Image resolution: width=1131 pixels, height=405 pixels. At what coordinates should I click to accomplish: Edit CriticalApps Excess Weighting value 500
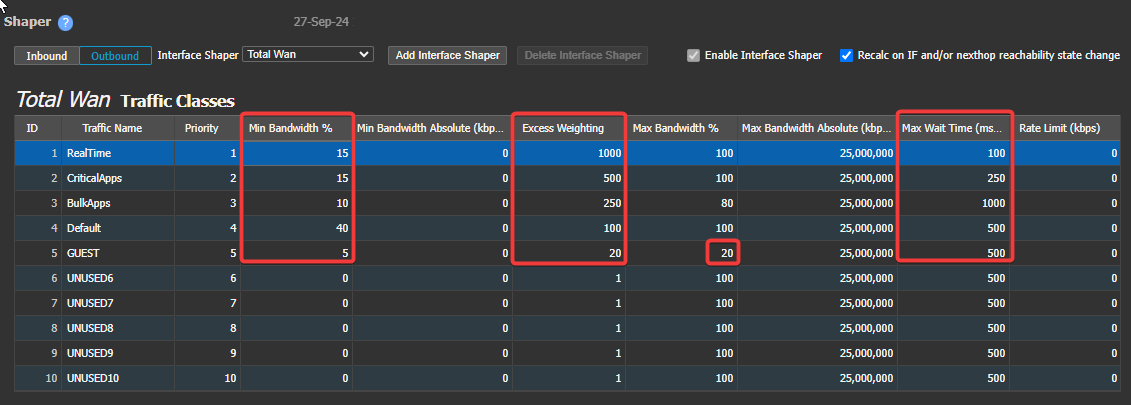click(x=569, y=178)
